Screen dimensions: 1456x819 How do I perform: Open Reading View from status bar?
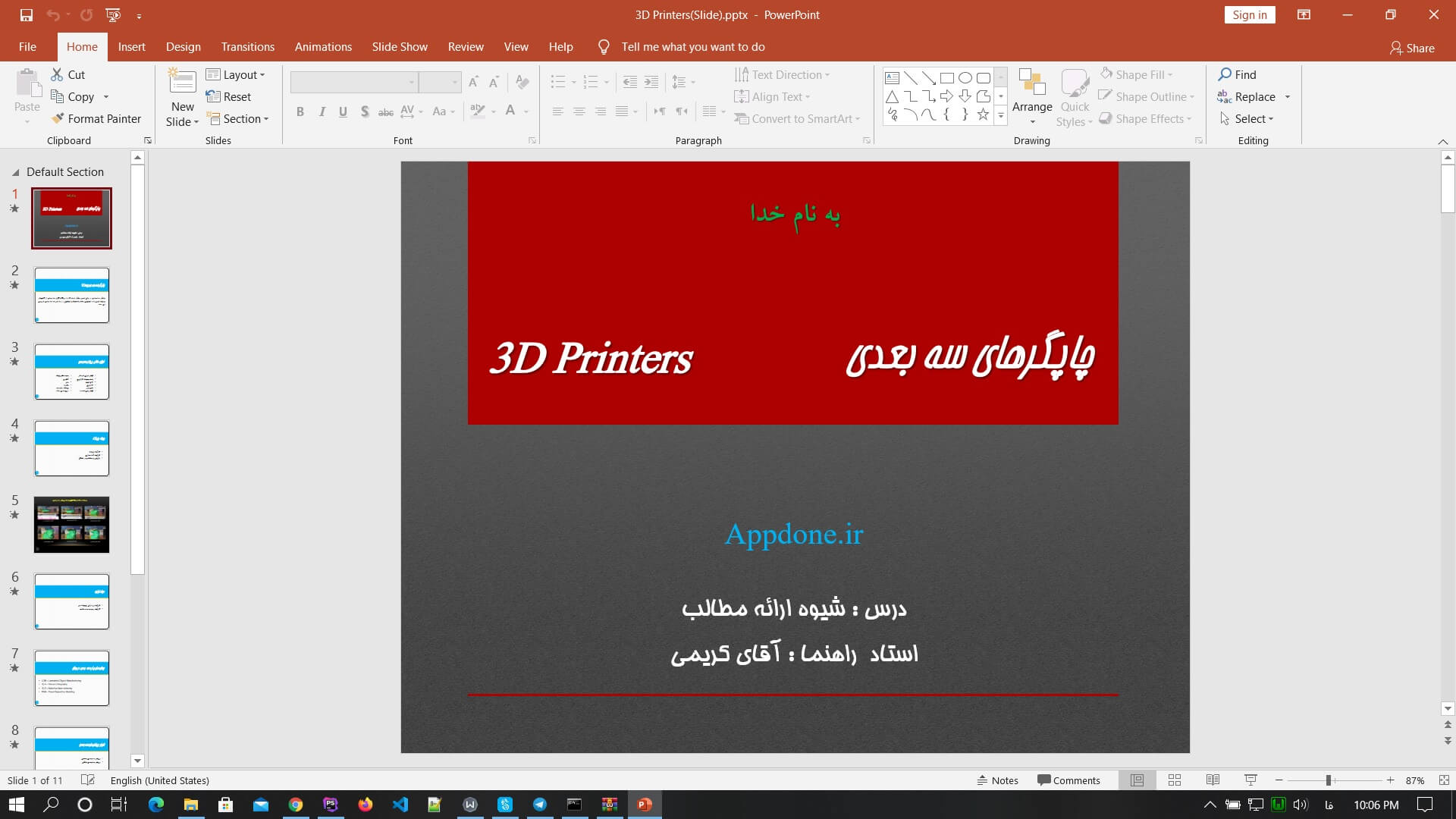click(1213, 780)
